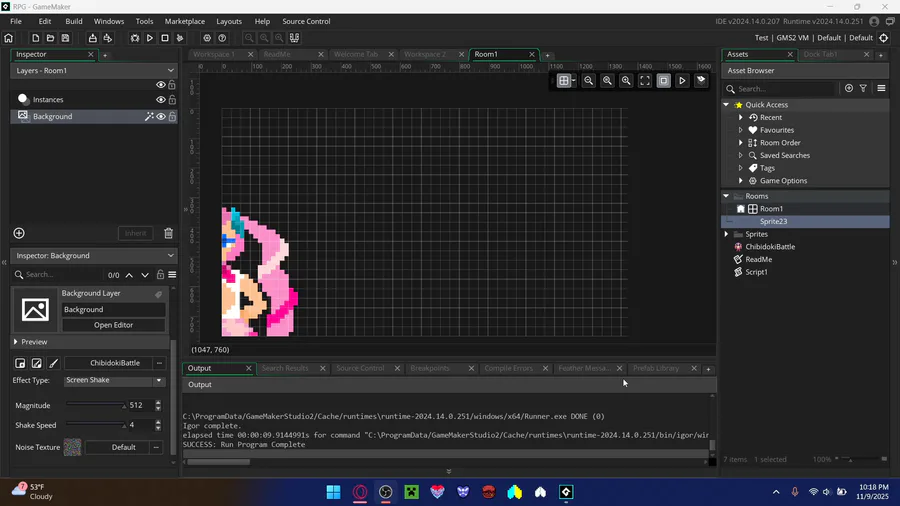This screenshot has width=900, height=506.
Task: Collapse the Quick Access tree
Action: pyautogui.click(x=726, y=105)
